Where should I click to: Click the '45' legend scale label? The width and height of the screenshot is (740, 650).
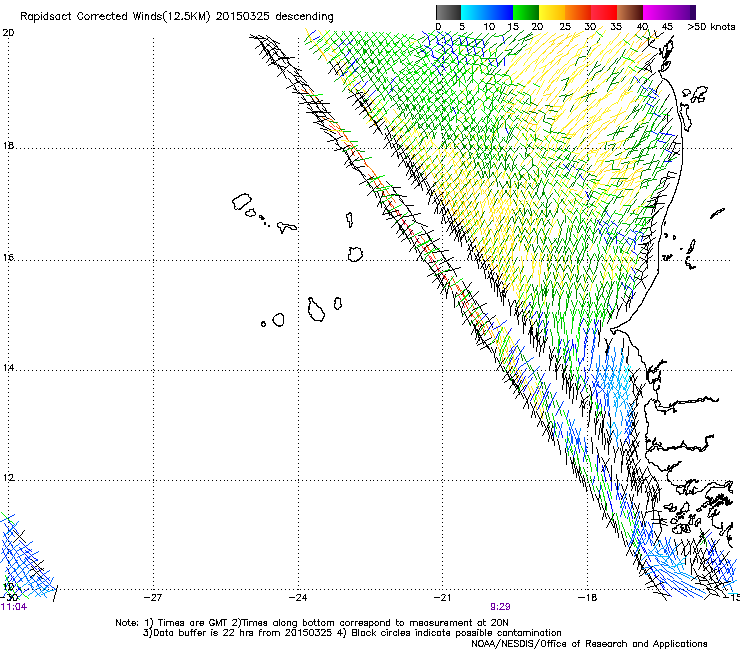click(x=667, y=27)
